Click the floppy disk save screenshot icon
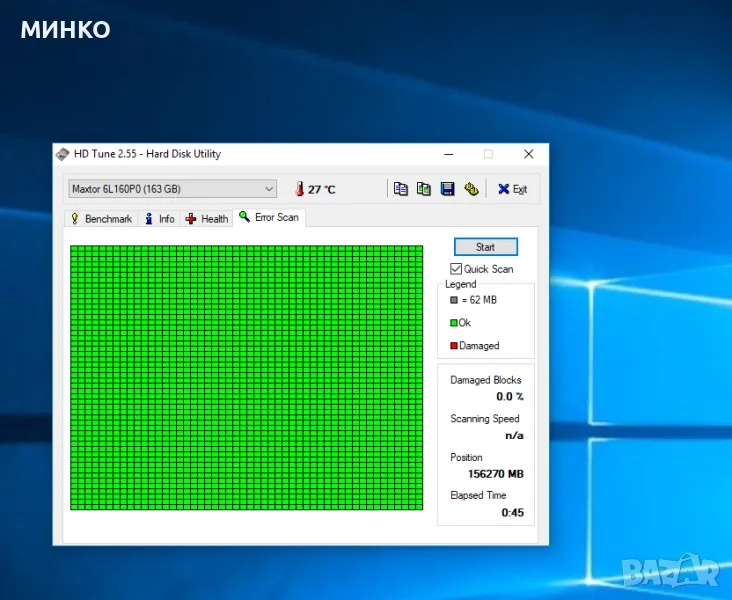This screenshot has width=732, height=600. coord(447,189)
